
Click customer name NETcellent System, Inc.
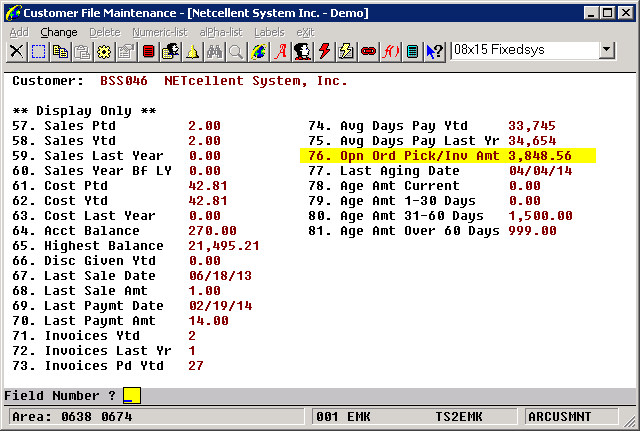point(256,81)
